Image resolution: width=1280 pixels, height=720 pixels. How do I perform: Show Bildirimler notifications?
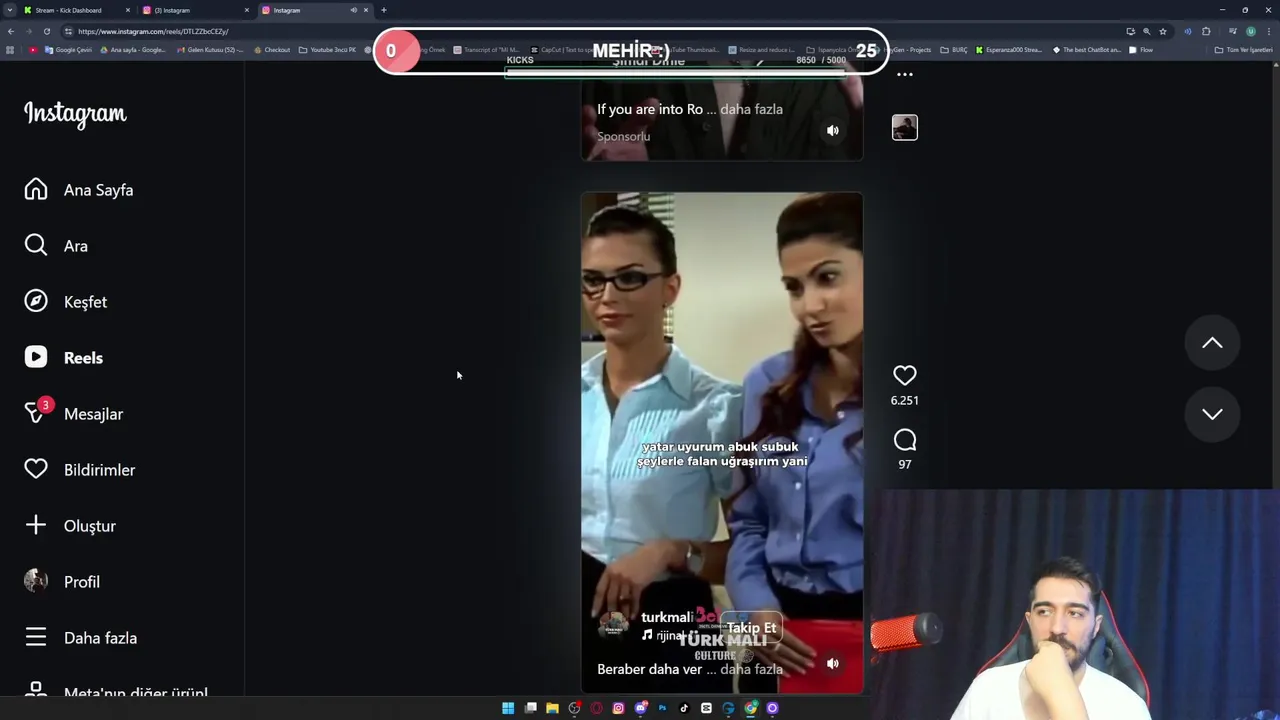(80, 470)
